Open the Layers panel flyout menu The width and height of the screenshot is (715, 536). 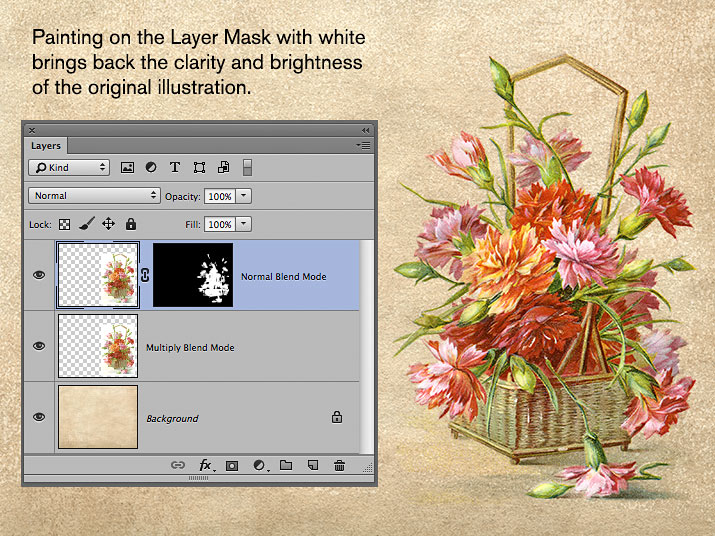363,146
